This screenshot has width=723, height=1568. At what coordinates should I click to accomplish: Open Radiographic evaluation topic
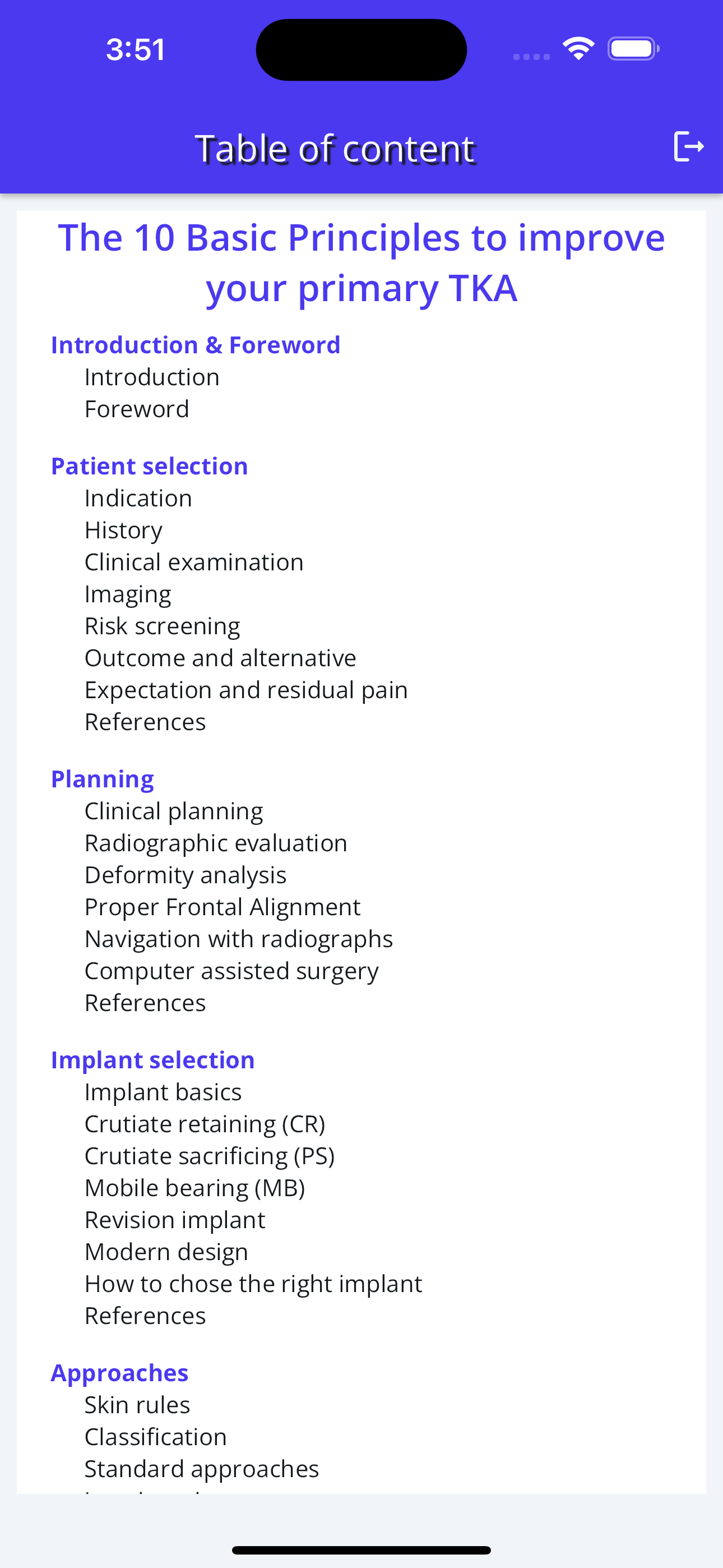tap(216, 843)
